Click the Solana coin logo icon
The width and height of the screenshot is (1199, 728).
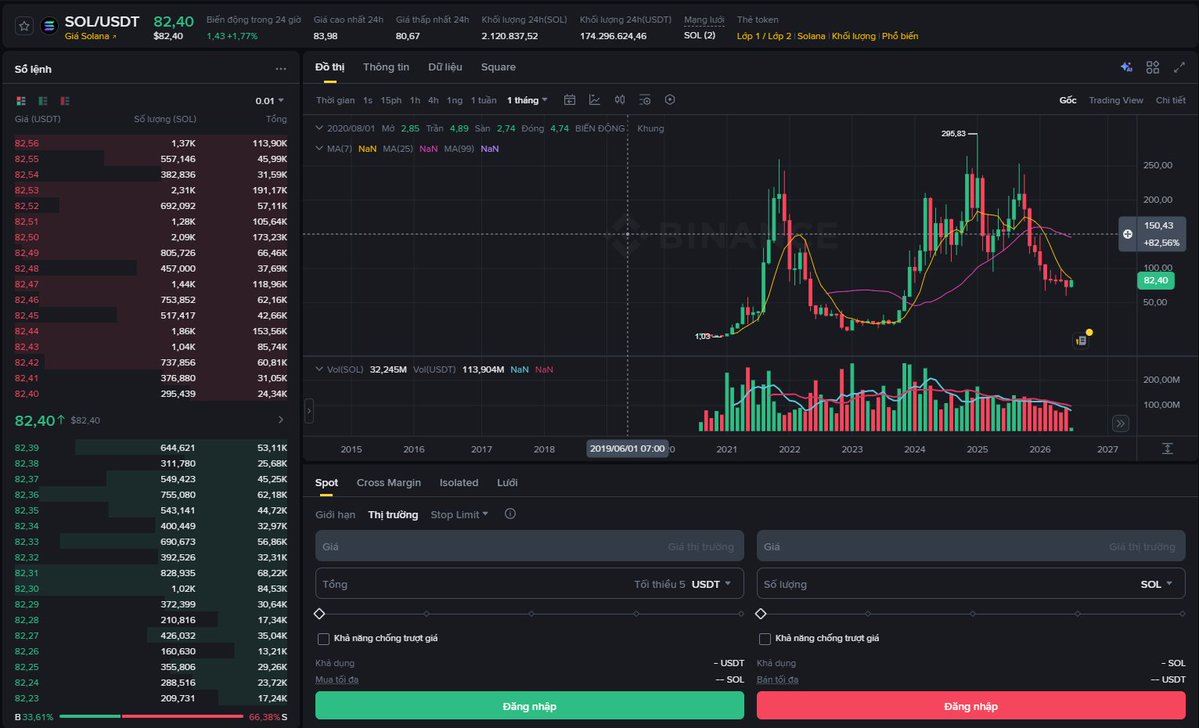click(x=50, y=26)
